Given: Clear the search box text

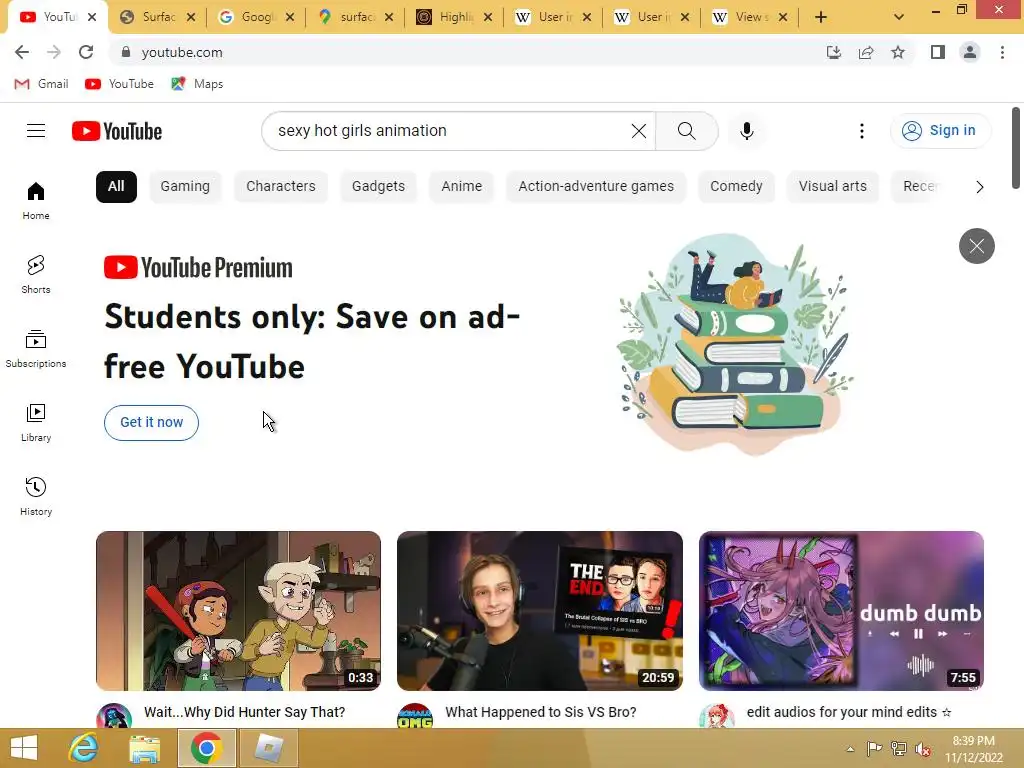Looking at the screenshot, I should tap(639, 131).
